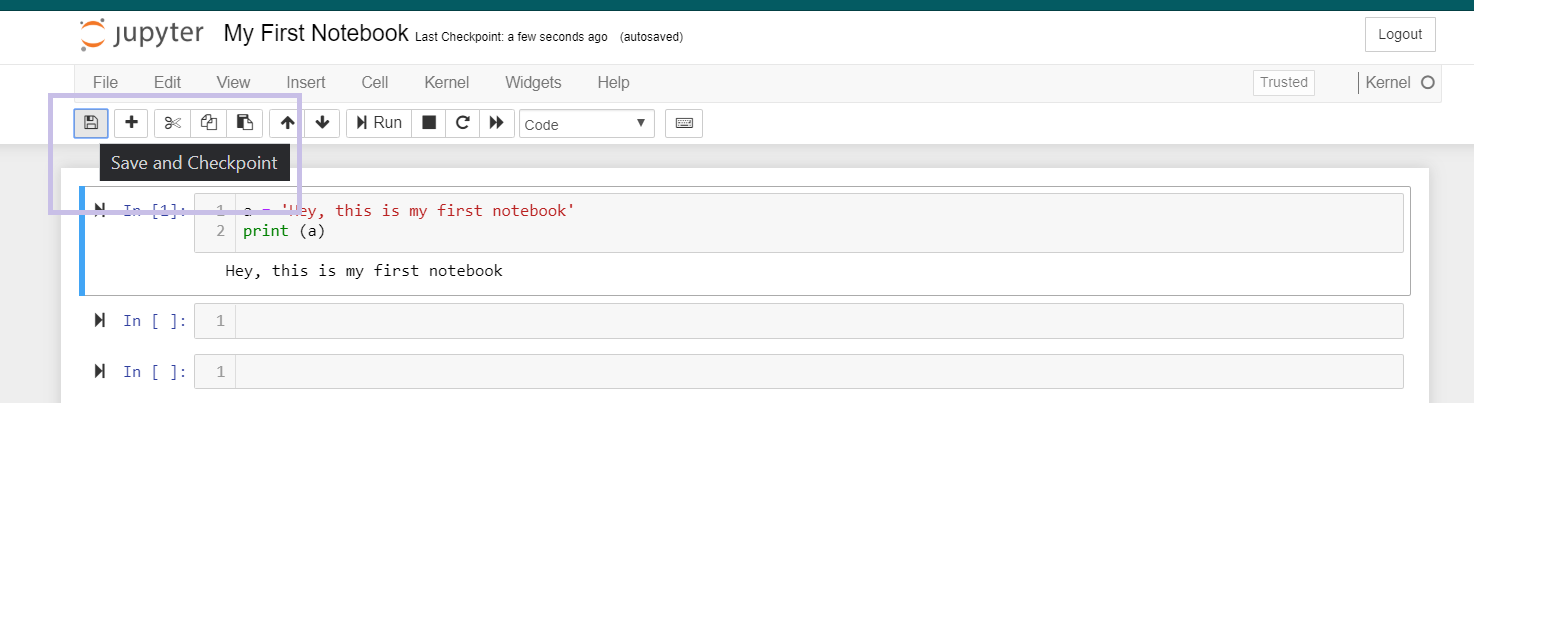Viewport: 1552px width, 622px height.
Task: Restart the kernel
Action: click(462, 123)
